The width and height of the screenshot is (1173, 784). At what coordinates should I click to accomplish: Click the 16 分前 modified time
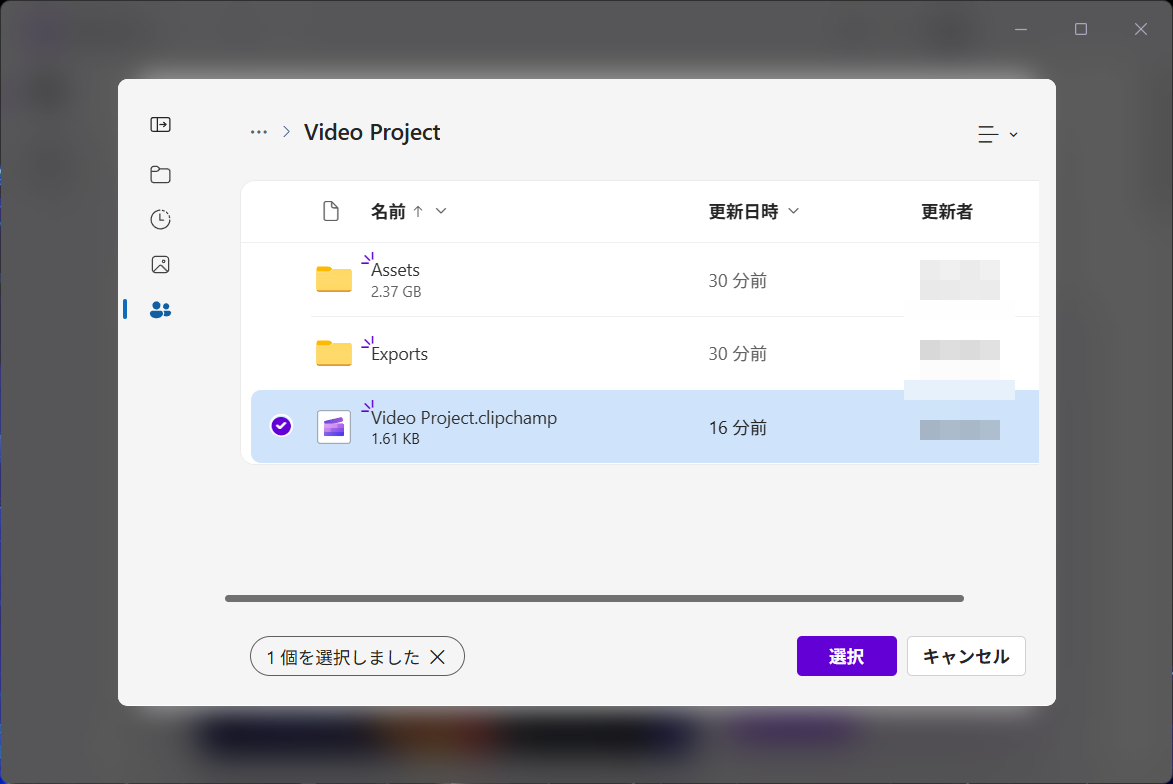738,428
